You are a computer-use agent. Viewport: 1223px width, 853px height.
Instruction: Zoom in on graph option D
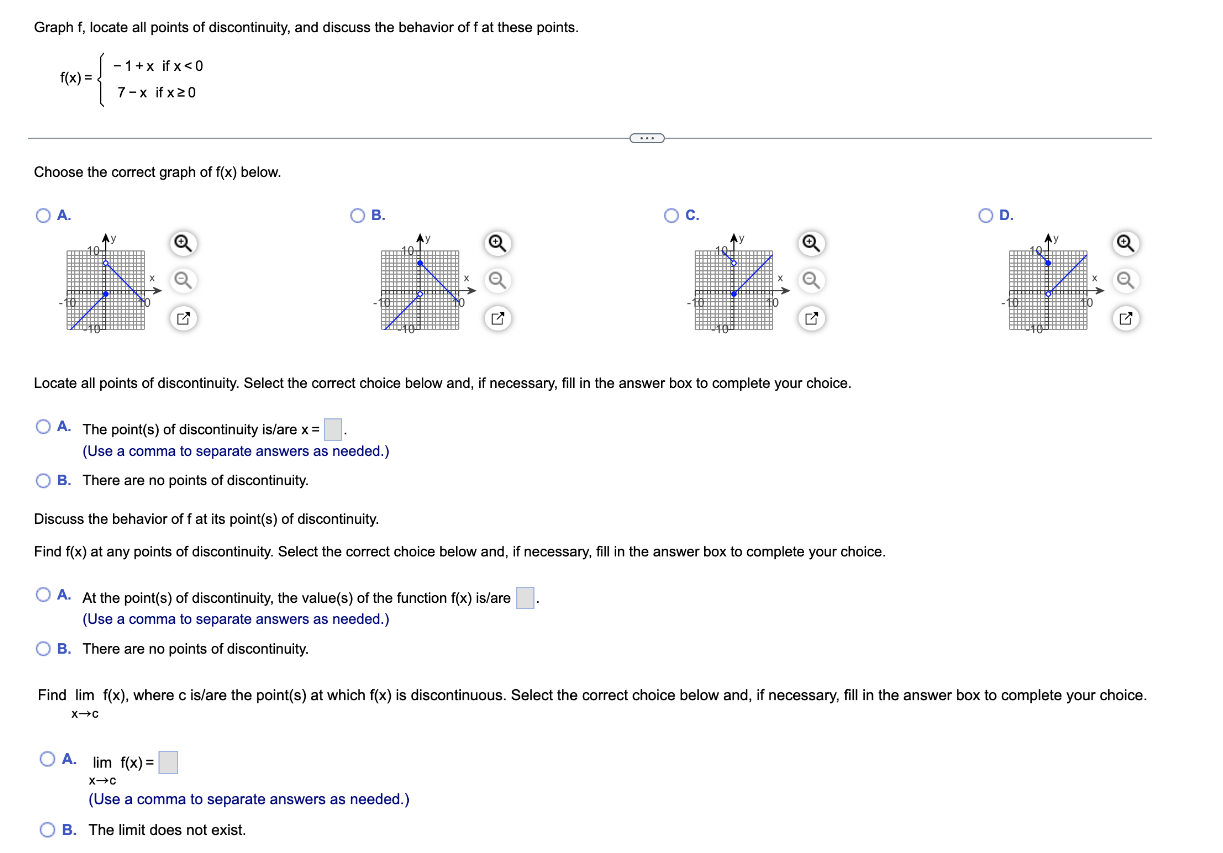coord(1124,243)
